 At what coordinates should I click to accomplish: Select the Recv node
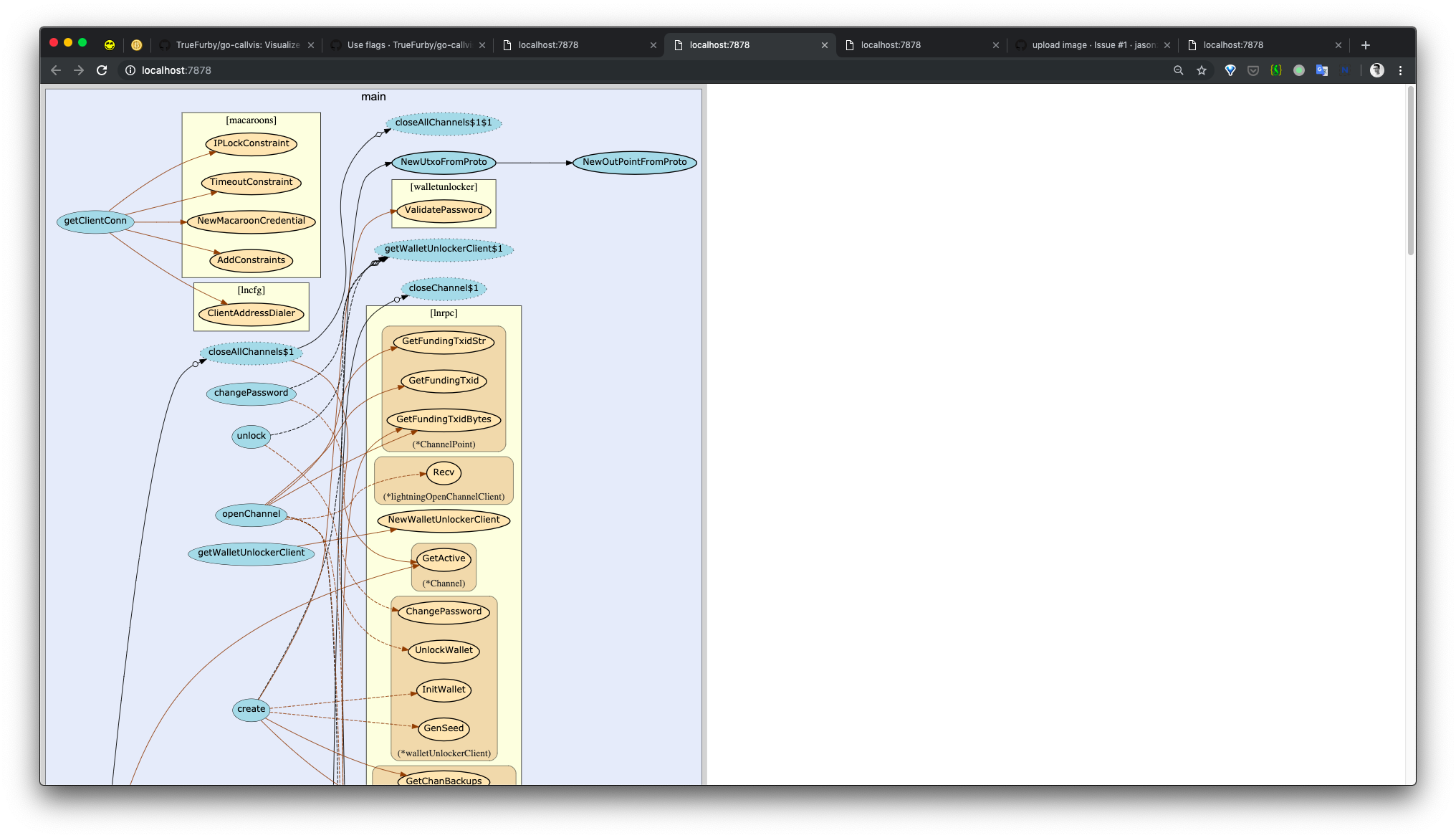444,472
